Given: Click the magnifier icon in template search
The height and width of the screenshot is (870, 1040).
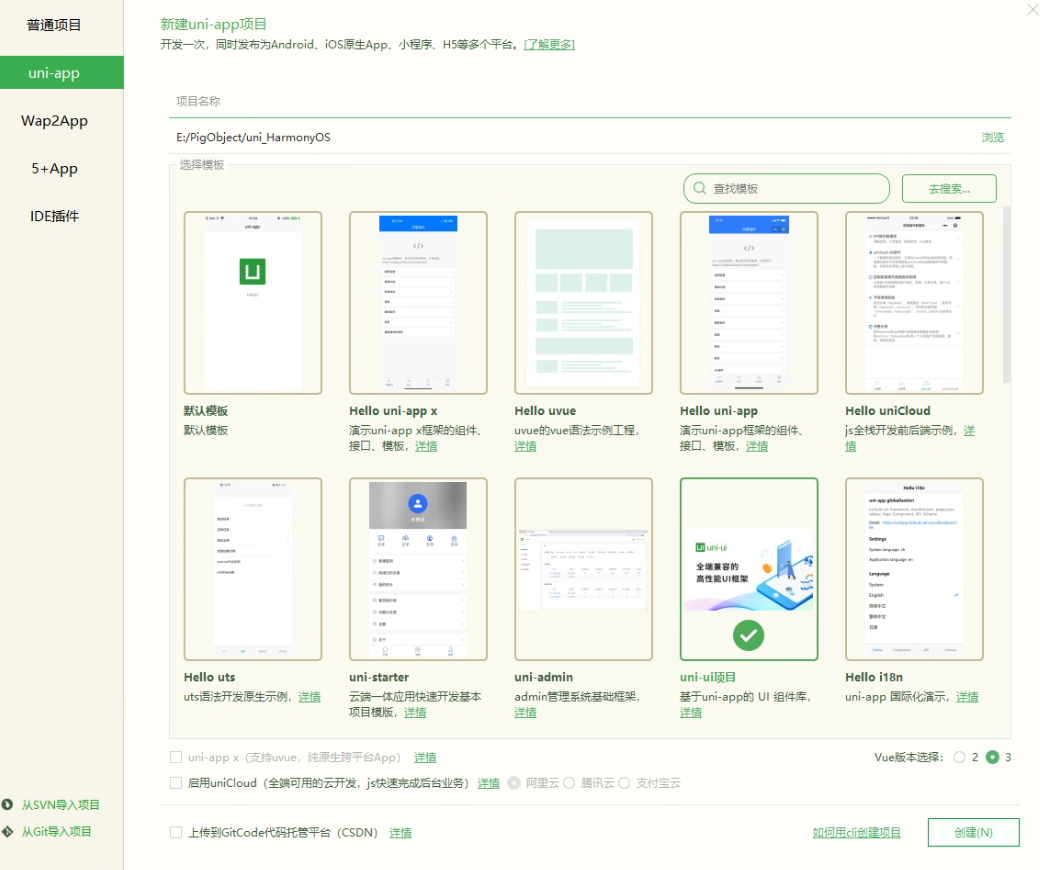Looking at the screenshot, I should click(x=699, y=188).
